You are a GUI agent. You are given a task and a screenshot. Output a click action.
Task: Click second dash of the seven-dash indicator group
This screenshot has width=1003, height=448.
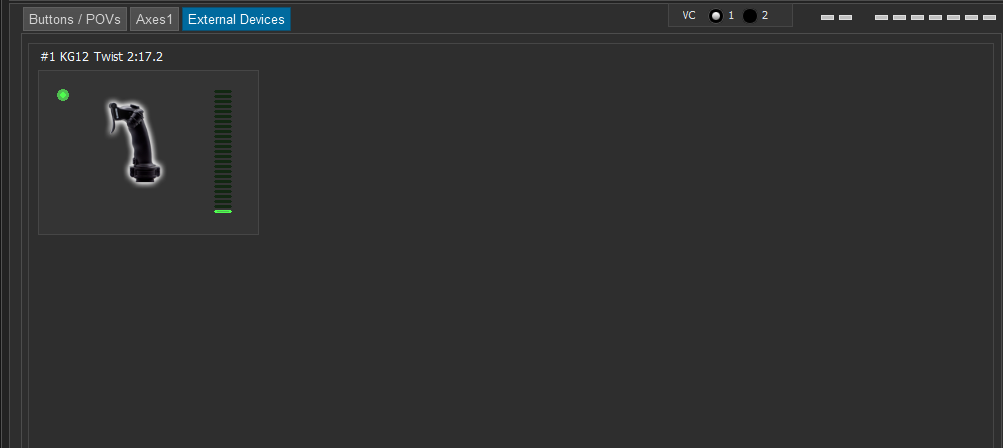click(x=899, y=17)
